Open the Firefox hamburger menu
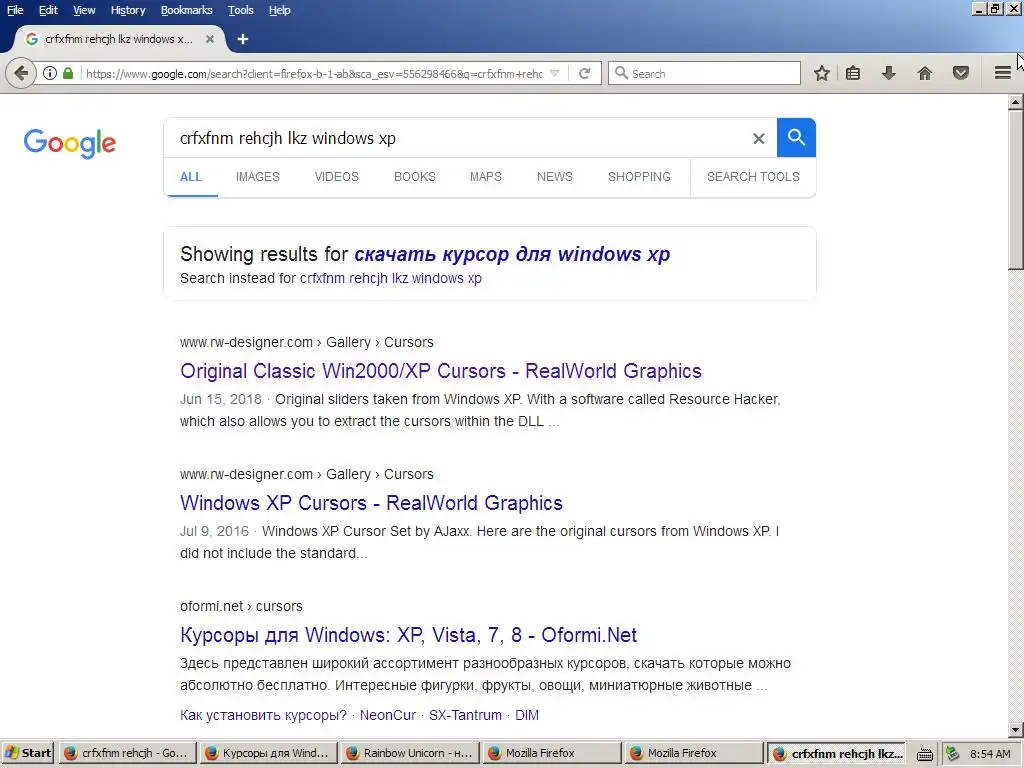This screenshot has width=1024, height=768. 1002,73
